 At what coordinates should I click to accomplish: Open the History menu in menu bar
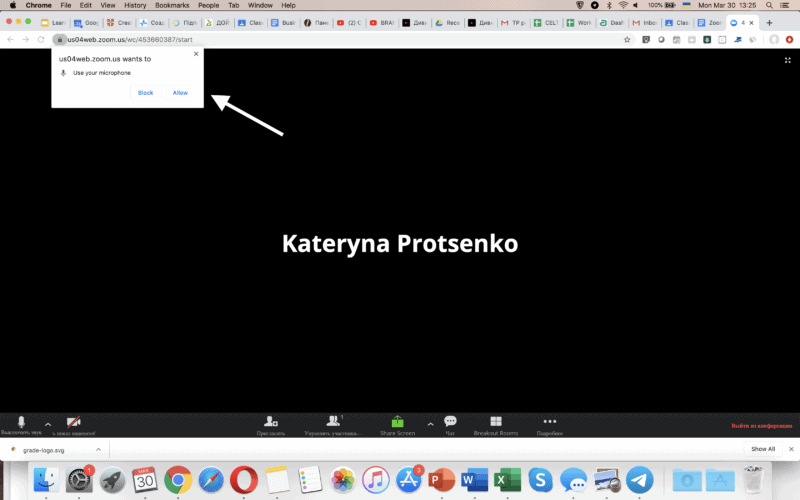(x=135, y=5)
